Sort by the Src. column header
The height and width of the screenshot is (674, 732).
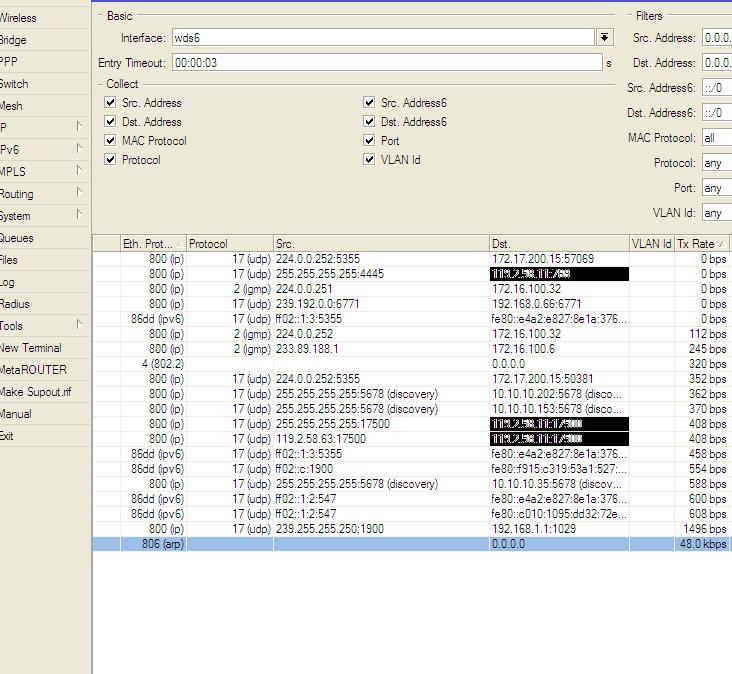pos(381,244)
